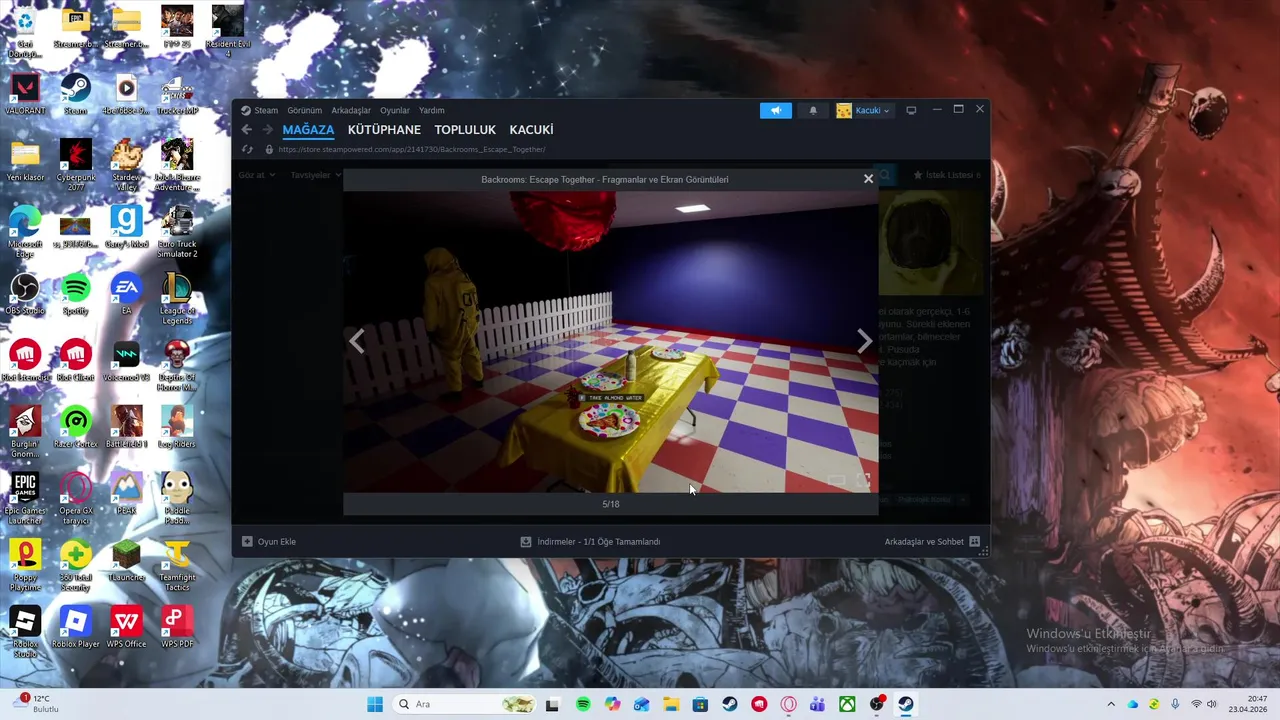Open VALORANT desktop shortcut
Viewport: 1280px width, 720px height.
click(x=25, y=95)
